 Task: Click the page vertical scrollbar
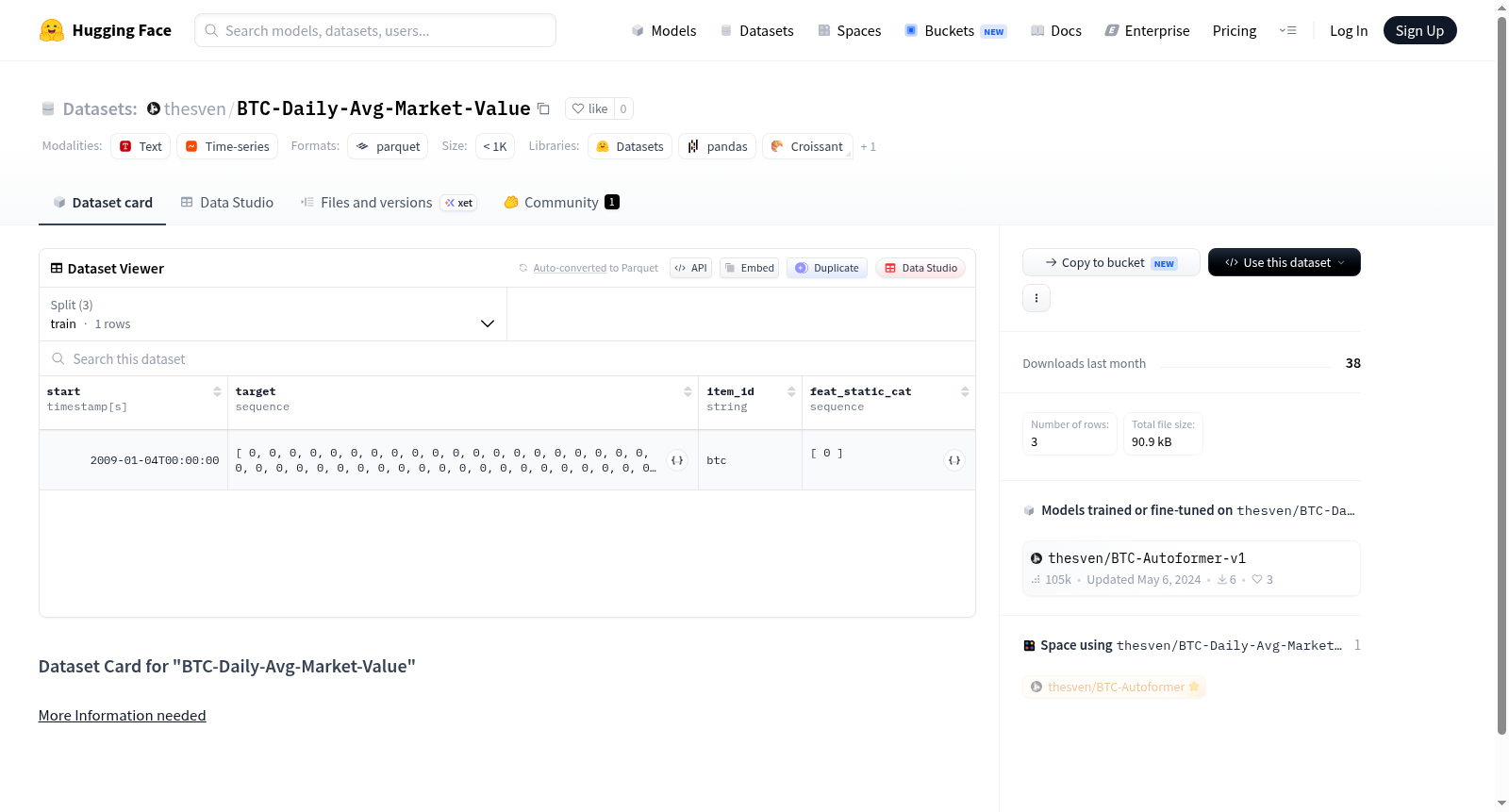[1501, 375]
